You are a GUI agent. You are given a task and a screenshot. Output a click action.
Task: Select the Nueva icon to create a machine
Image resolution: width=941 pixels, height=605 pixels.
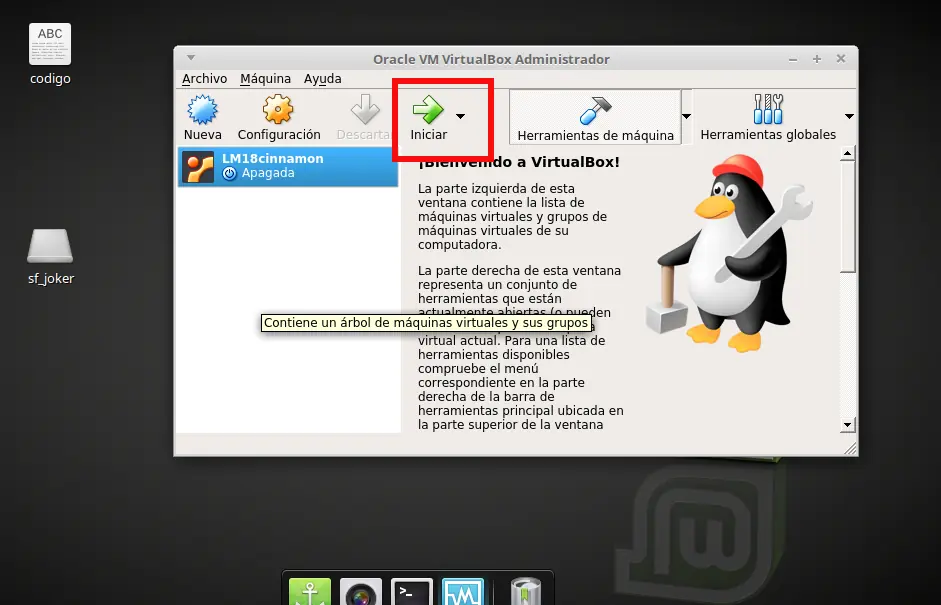pos(202,110)
